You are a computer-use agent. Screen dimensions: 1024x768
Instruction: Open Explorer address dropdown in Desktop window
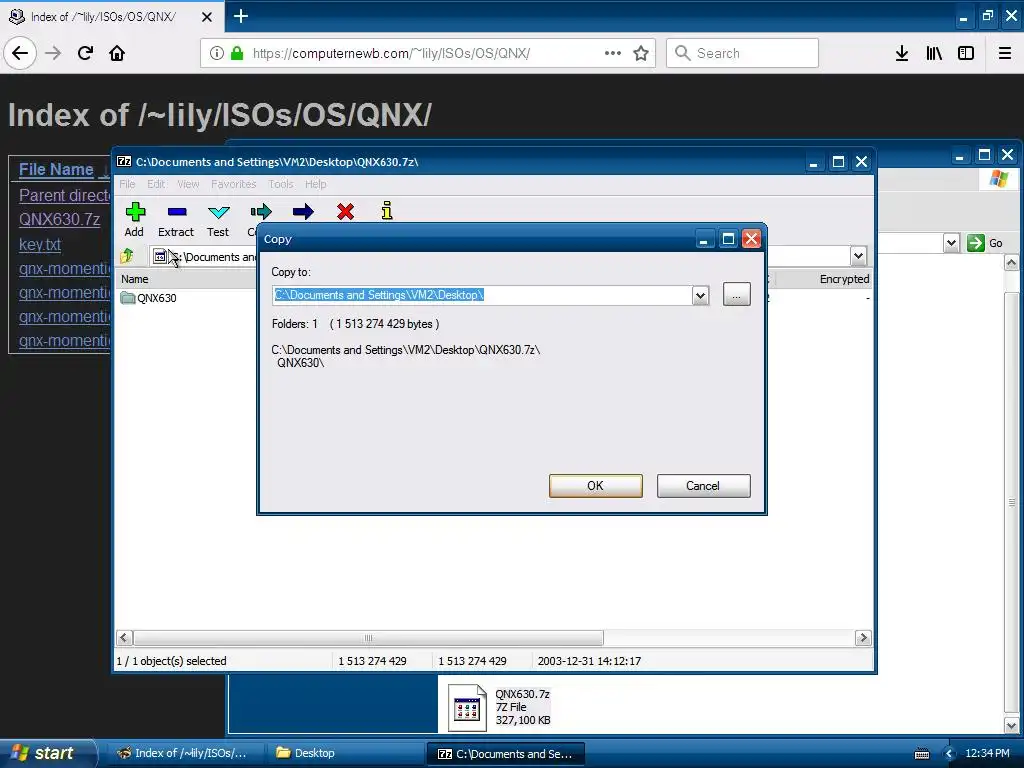[x=952, y=243]
